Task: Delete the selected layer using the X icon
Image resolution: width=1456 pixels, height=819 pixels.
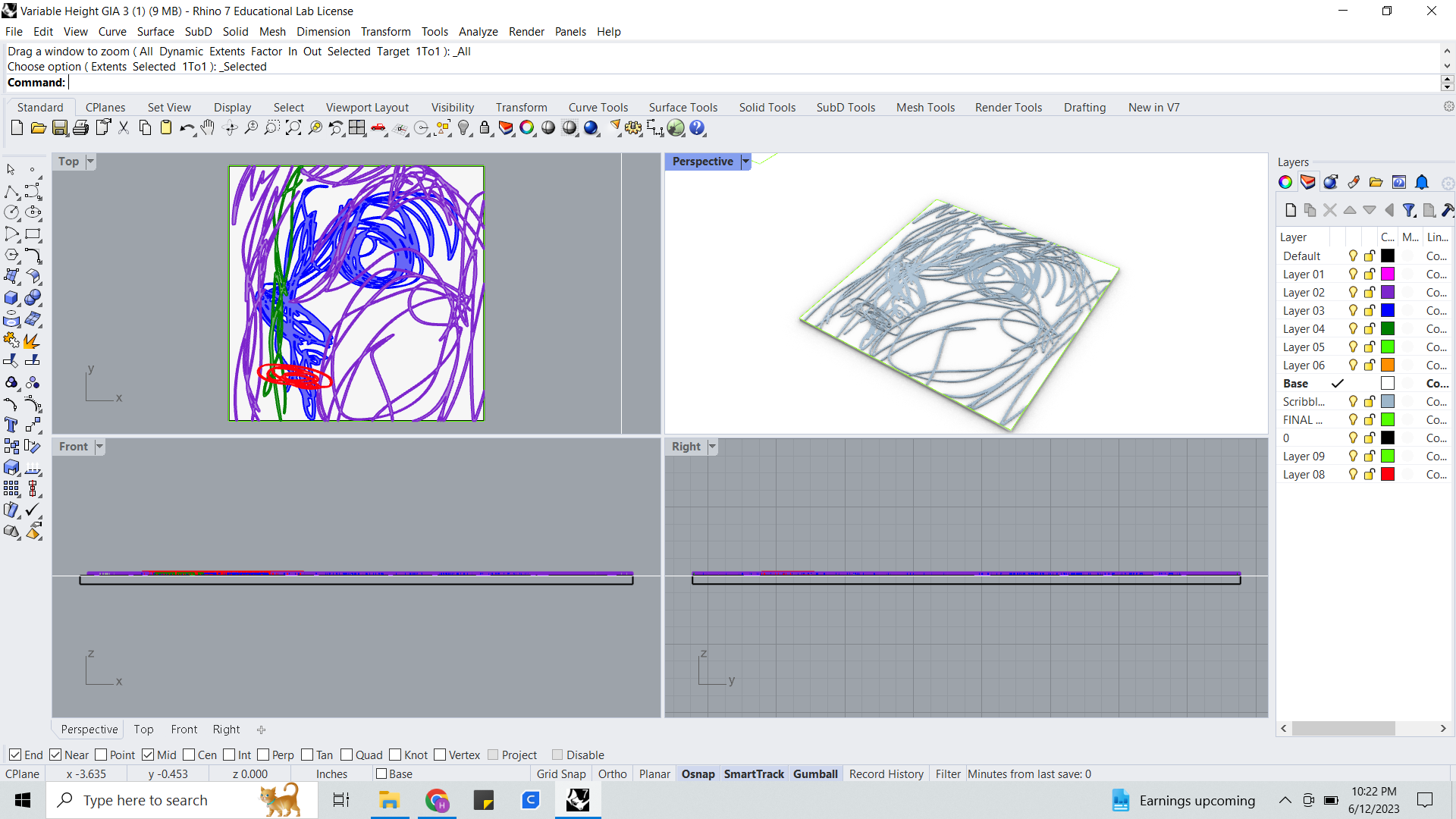Action: tap(1329, 210)
